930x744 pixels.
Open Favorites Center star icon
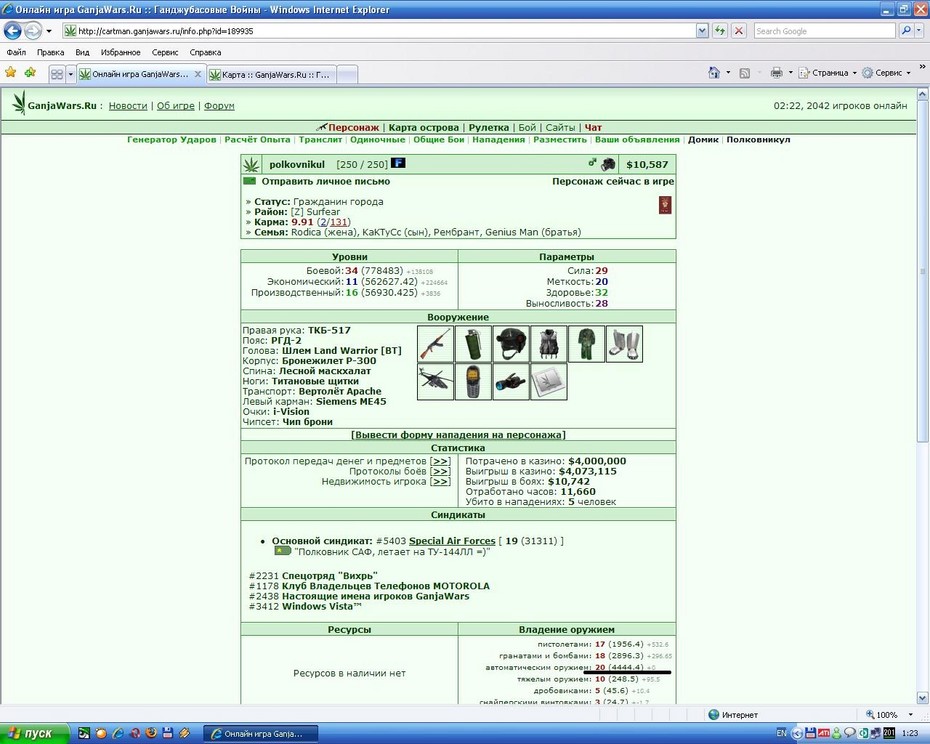[x=11, y=72]
